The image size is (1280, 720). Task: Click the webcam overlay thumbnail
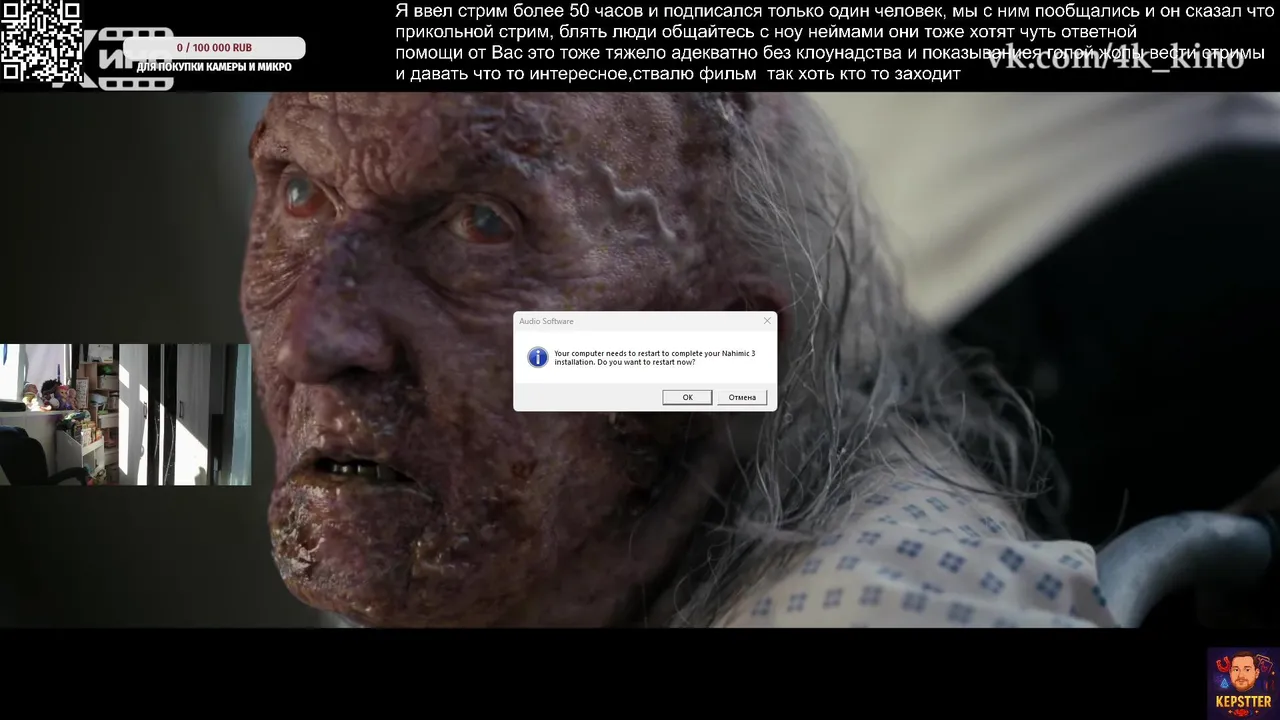point(126,414)
